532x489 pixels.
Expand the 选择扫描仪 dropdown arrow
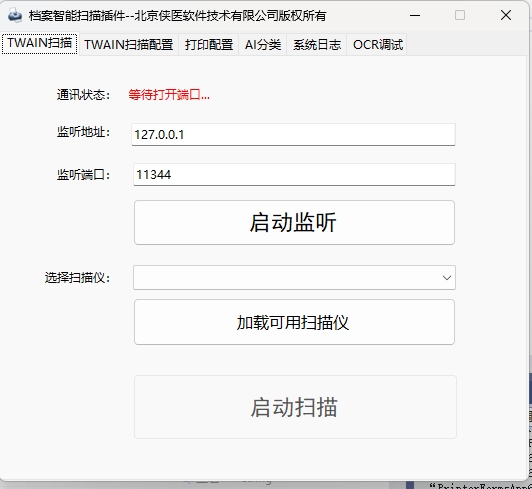coord(447,278)
